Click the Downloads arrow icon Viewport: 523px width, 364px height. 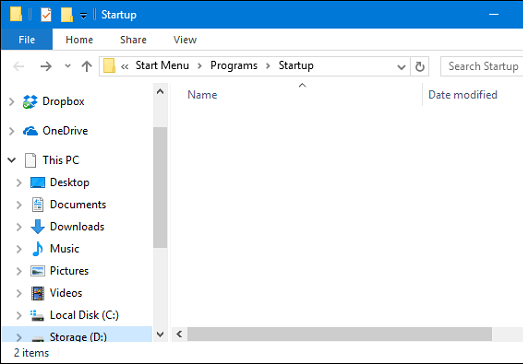pyautogui.click(x=38, y=227)
